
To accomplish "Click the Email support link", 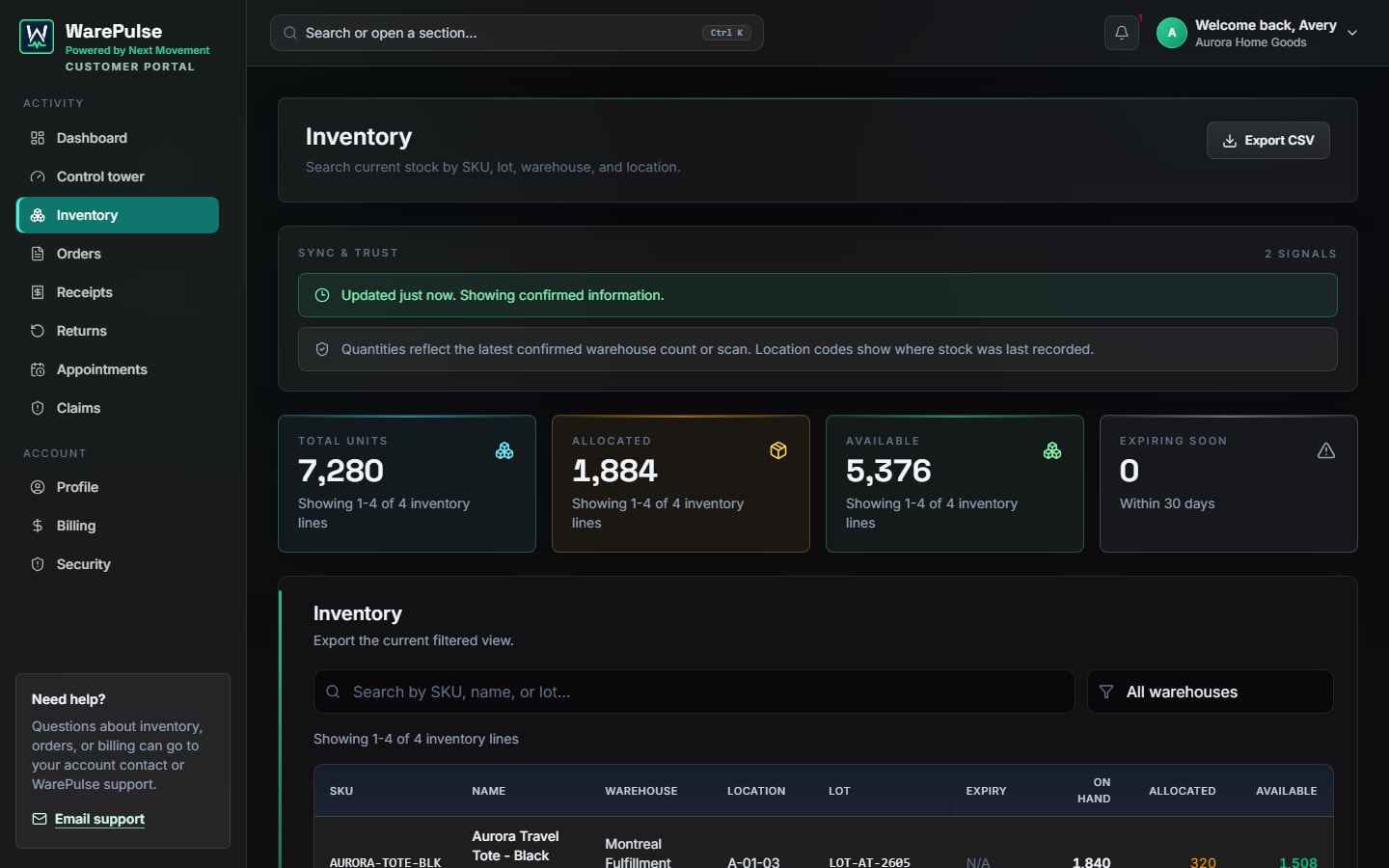I will coord(99,819).
